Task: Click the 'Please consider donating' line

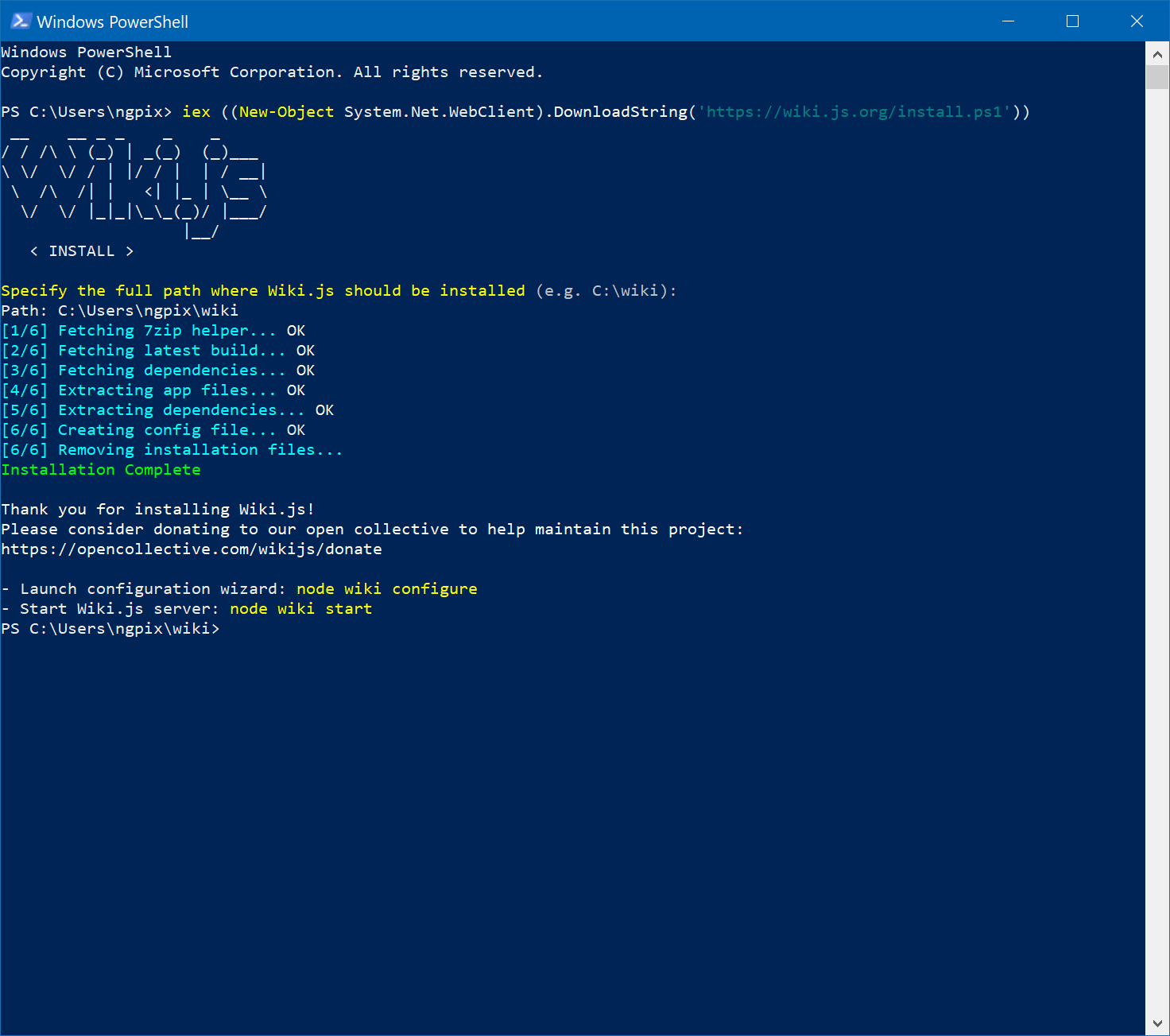Action: (373, 530)
